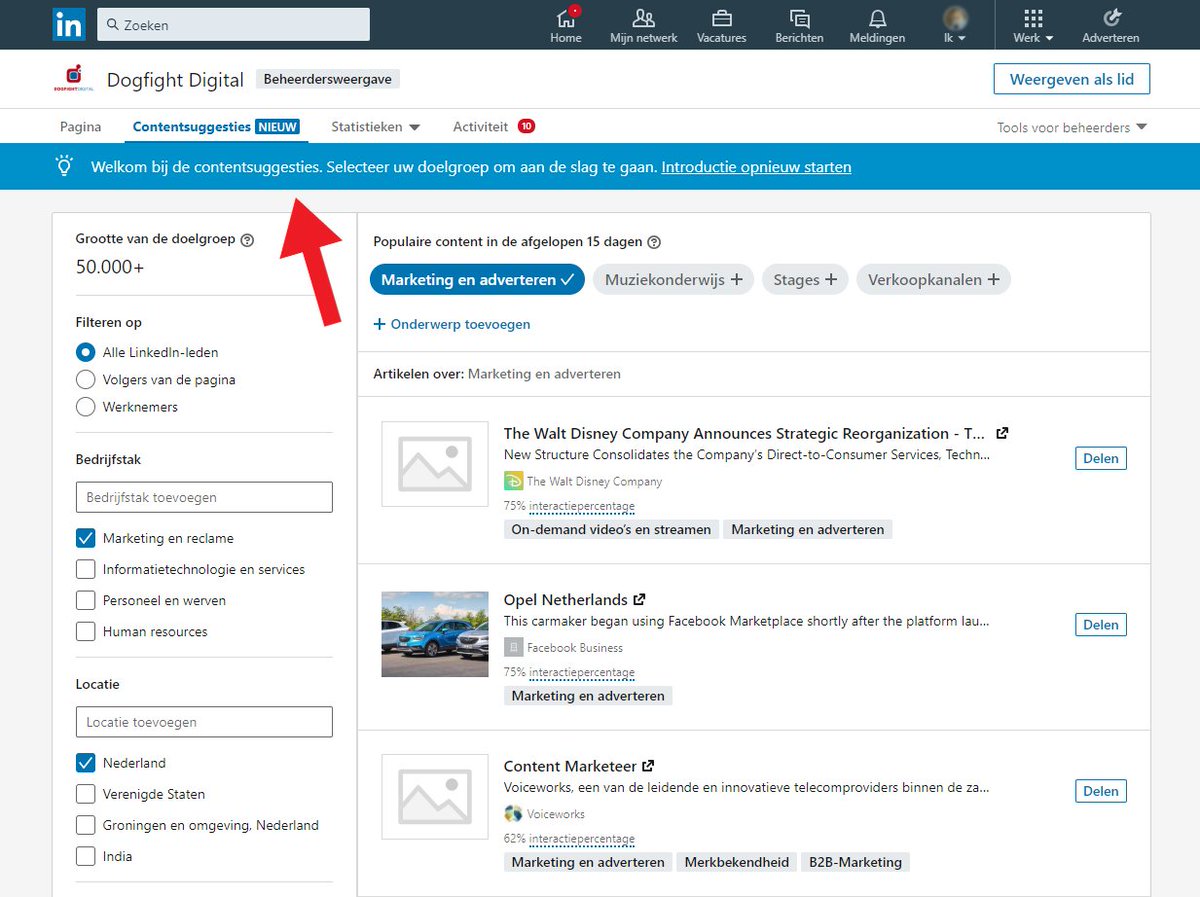
Task: Select Volgers van de pagina radio option
Action: click(x=86, y=380)
